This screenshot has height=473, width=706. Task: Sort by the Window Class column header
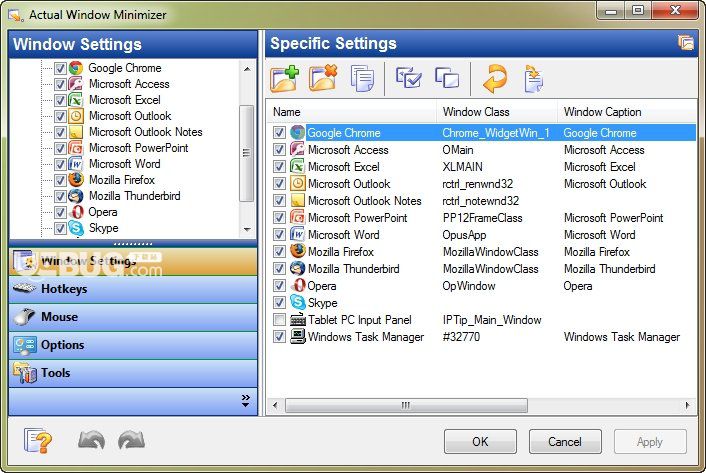coord(497,112)
